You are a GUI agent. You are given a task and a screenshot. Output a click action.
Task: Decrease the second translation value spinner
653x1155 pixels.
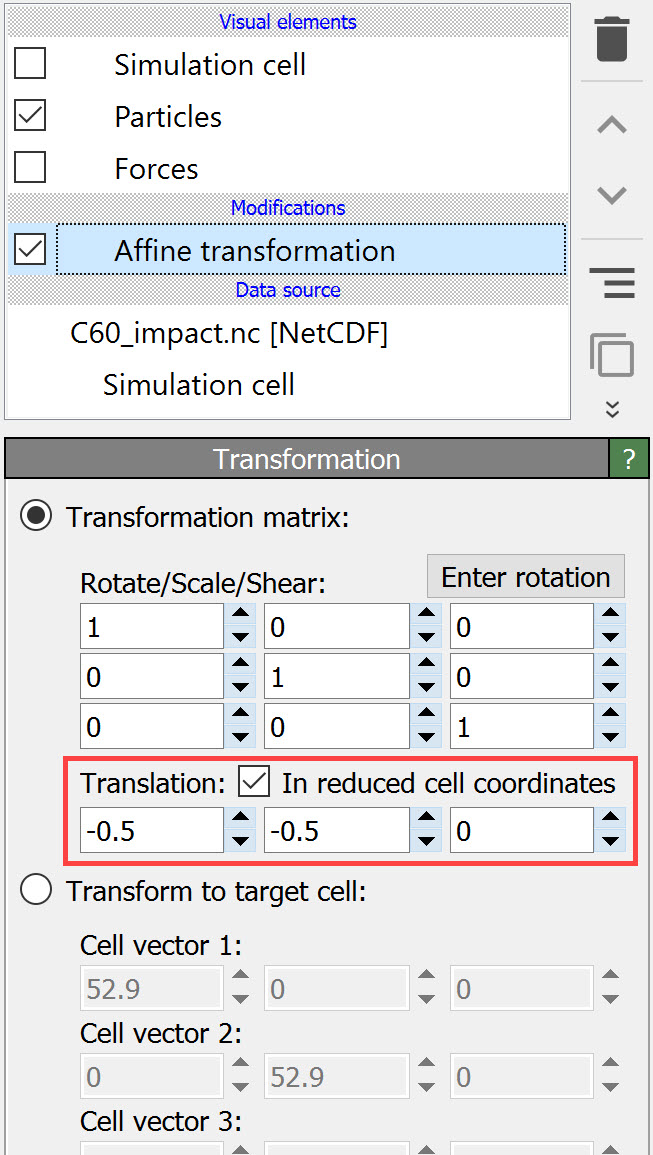point(426,842)
